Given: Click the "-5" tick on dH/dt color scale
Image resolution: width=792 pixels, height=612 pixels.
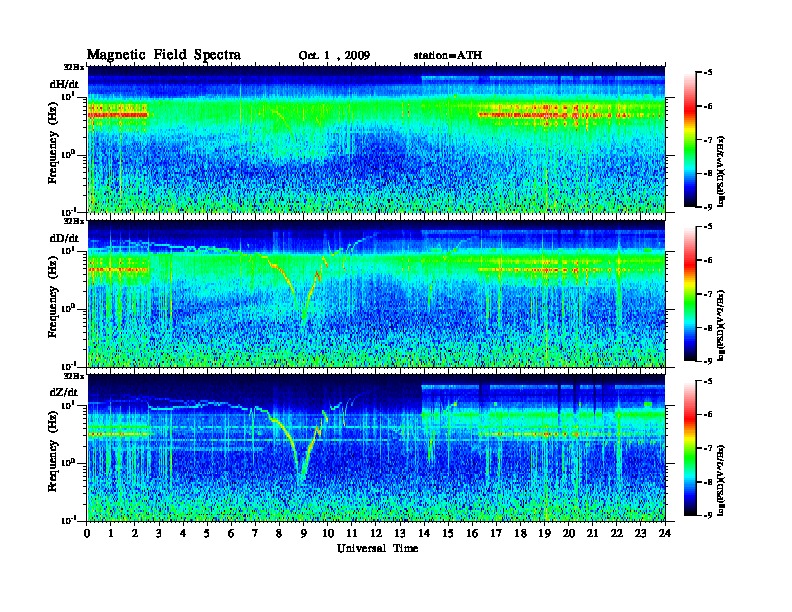Looking at the screenshot, I should 709,73.
